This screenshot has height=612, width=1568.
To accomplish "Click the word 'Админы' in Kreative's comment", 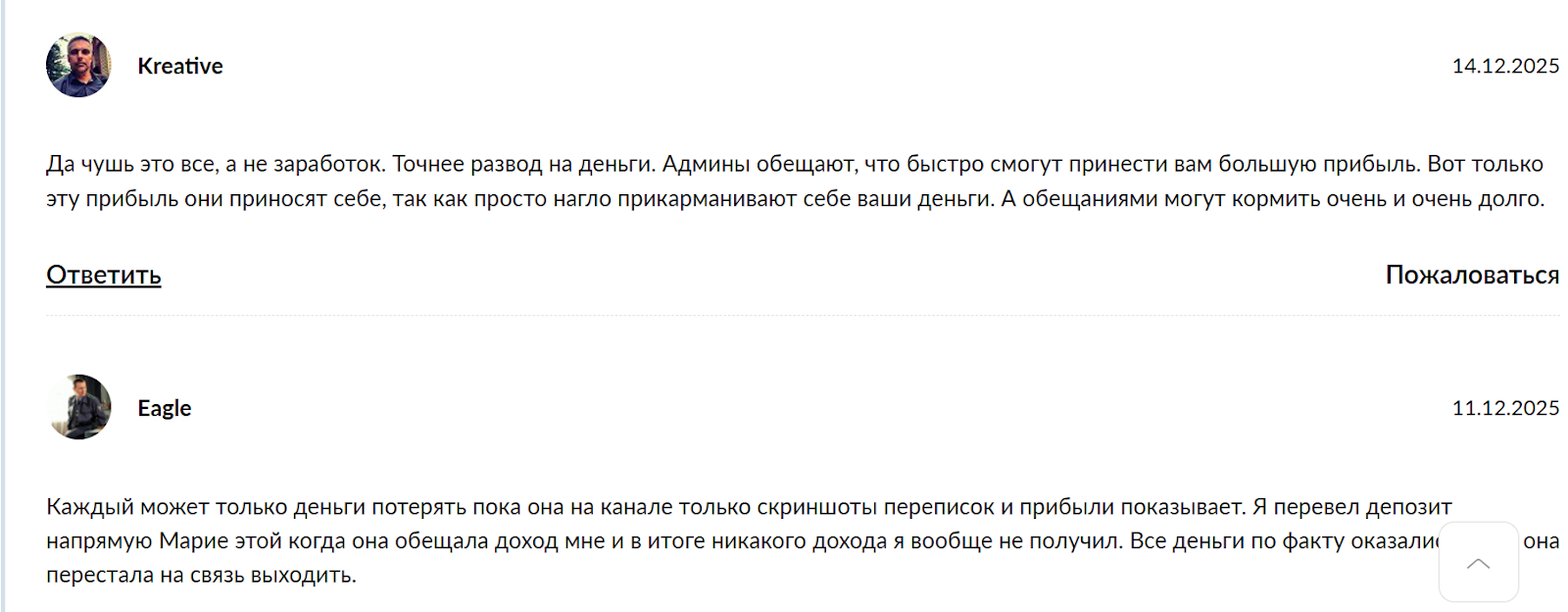I will [706, 164].
